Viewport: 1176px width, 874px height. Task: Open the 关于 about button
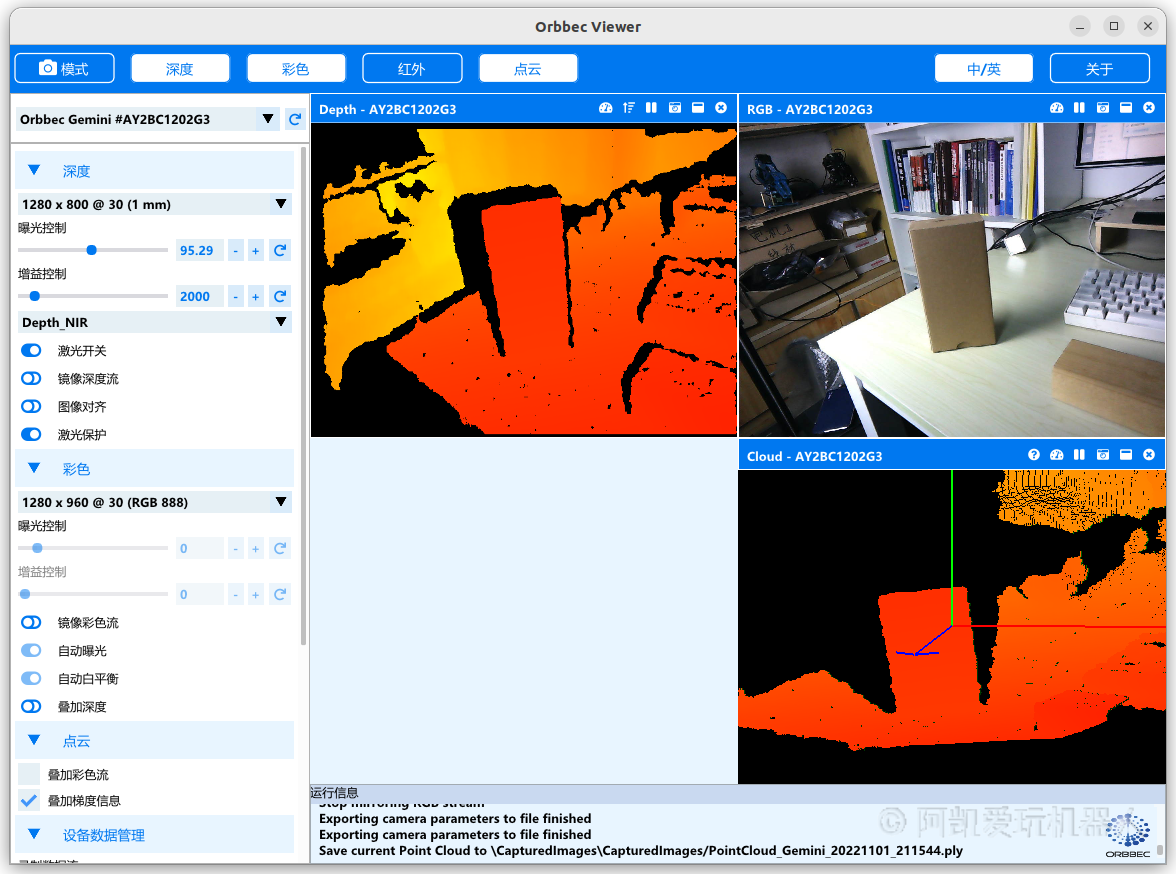click(1100, 68)
